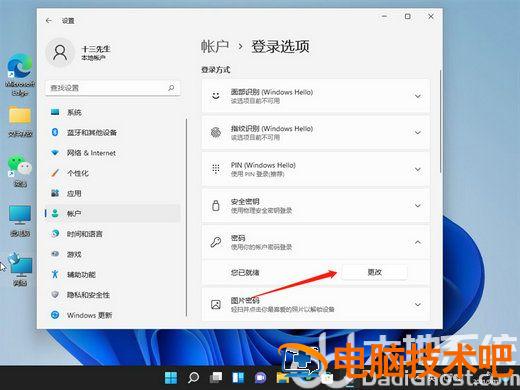This screenshot has height=390, width=520.
Task: Open 网络 & Internet settings category
Action: click(113, 153)
